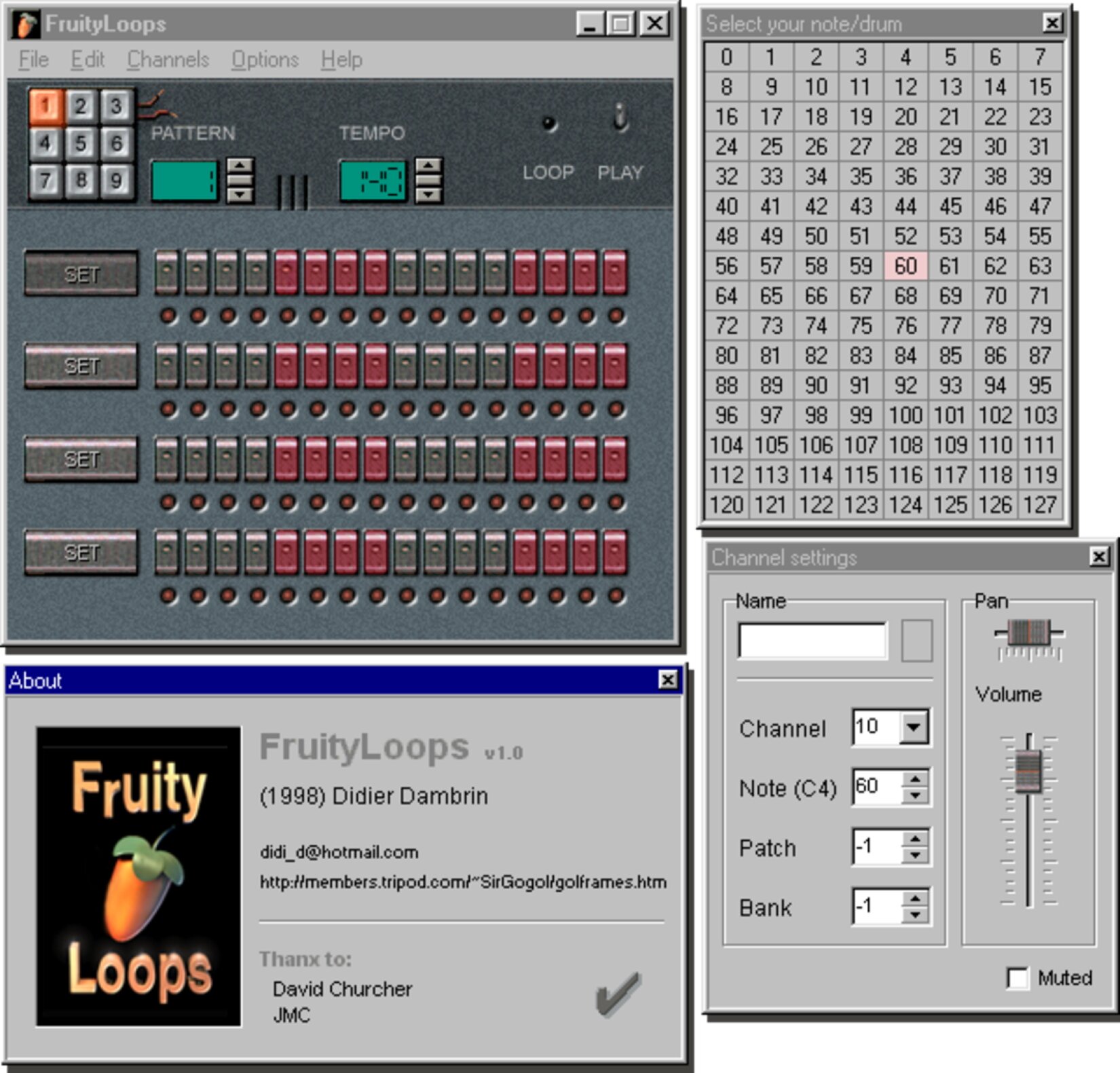Toggle the first step switch on the top channel
The image size is (1120, 1073).
(x=166, y=271)
